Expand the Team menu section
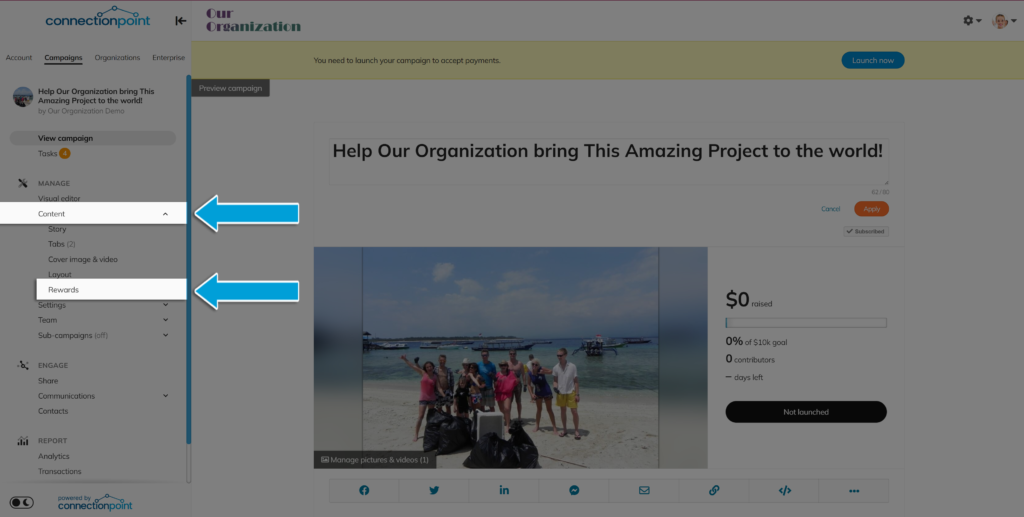 [165, 320]
